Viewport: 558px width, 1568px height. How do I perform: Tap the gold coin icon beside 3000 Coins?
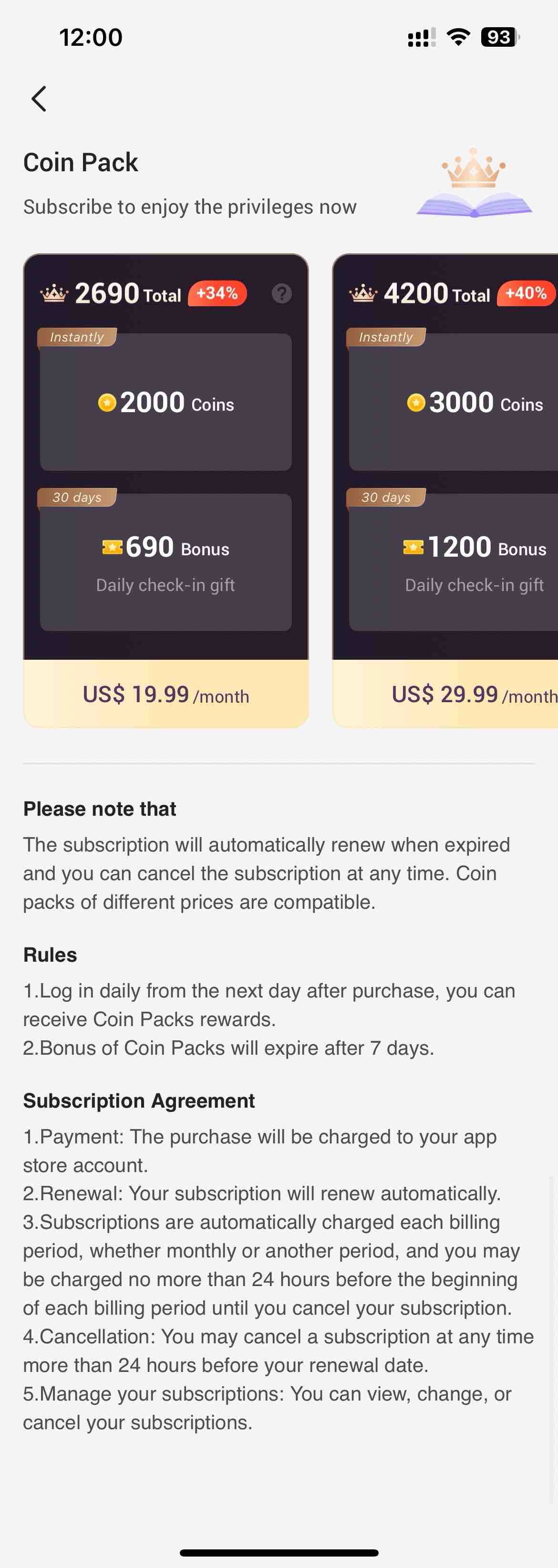coord(416,402)
